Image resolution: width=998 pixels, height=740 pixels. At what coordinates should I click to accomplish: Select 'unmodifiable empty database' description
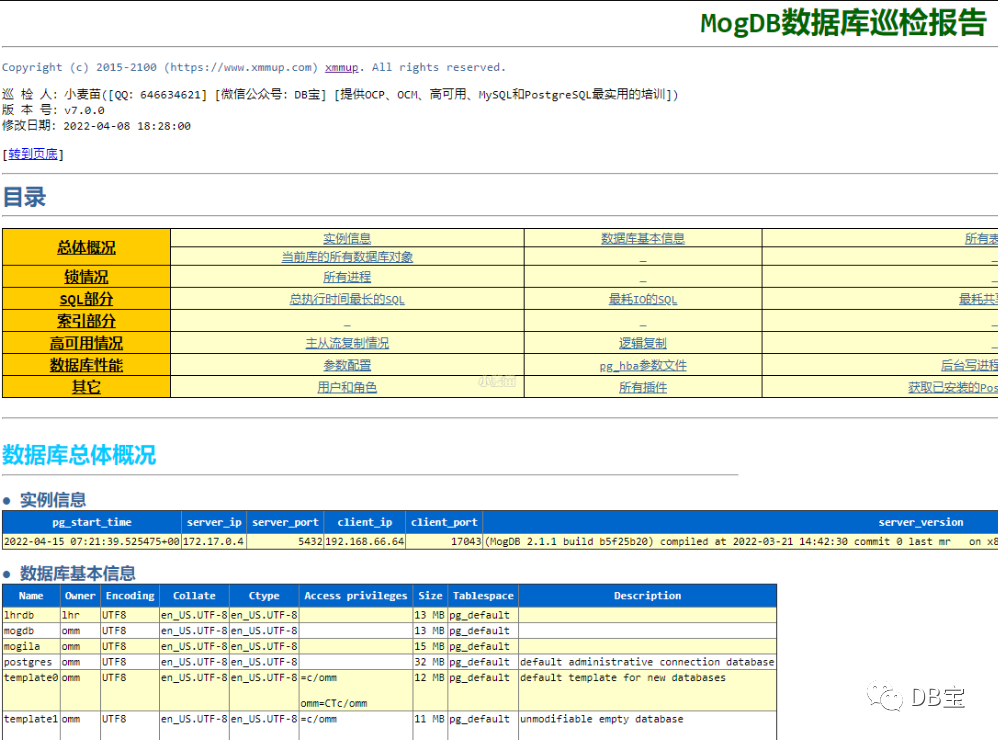(x=601, y=719)
